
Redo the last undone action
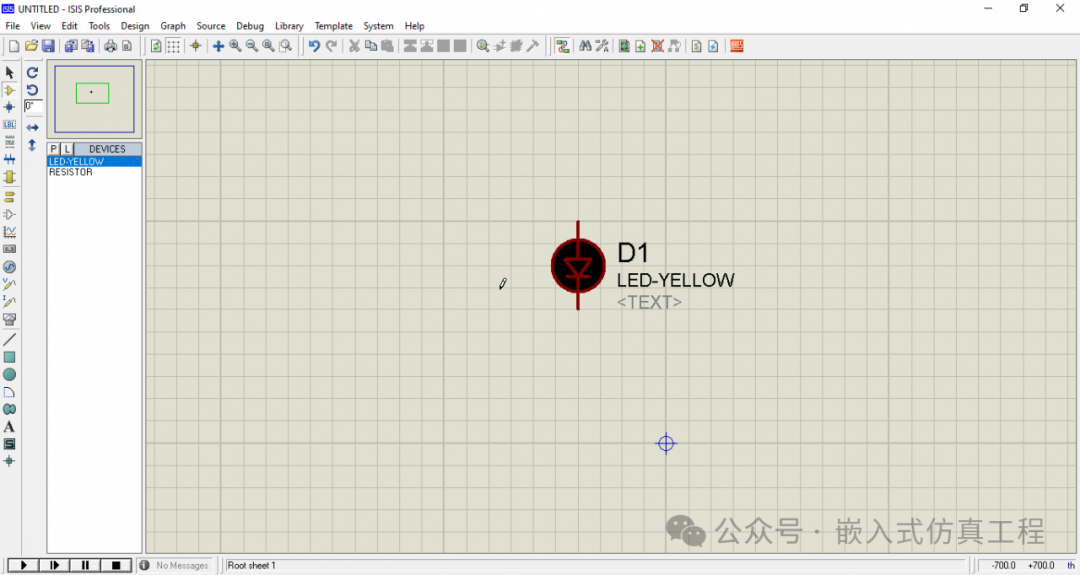tap(331, 46)
